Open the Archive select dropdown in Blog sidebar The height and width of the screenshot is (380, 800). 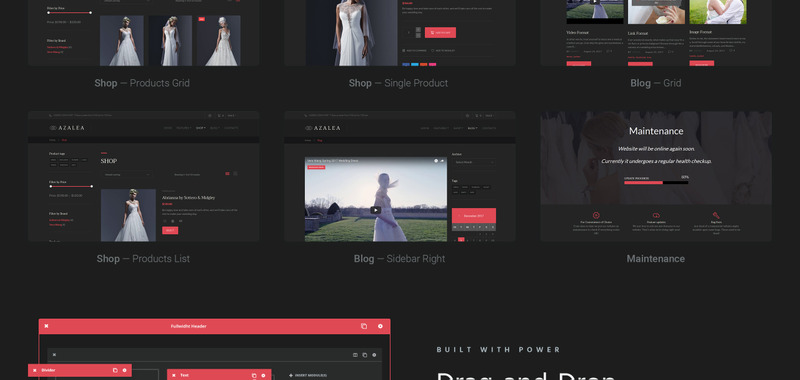tap(474, 162)
